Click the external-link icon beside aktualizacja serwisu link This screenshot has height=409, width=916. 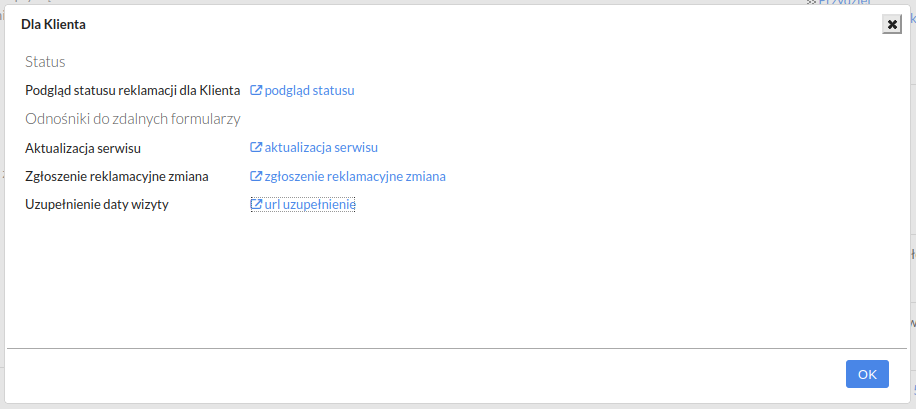pos(256,147)
